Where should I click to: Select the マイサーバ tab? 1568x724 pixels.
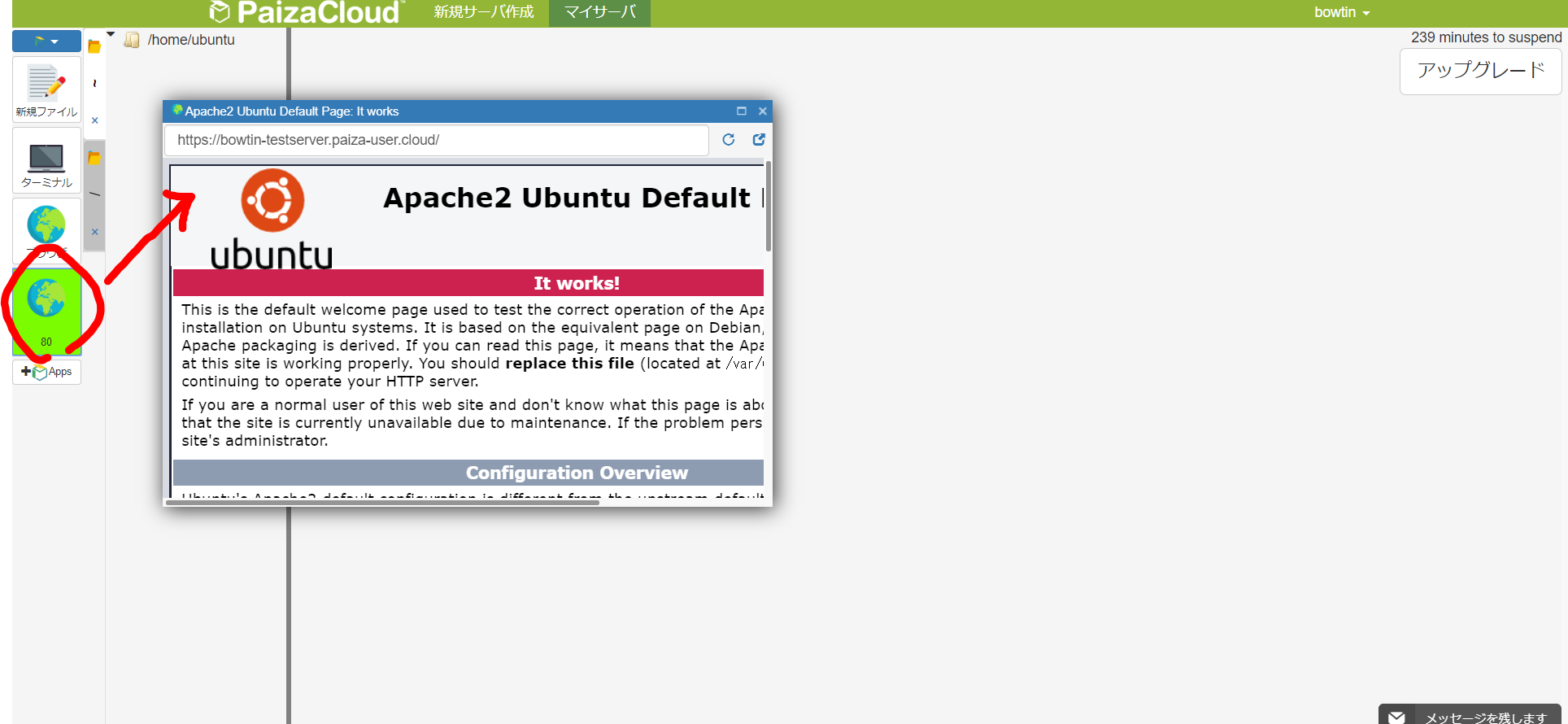point(599,12)
